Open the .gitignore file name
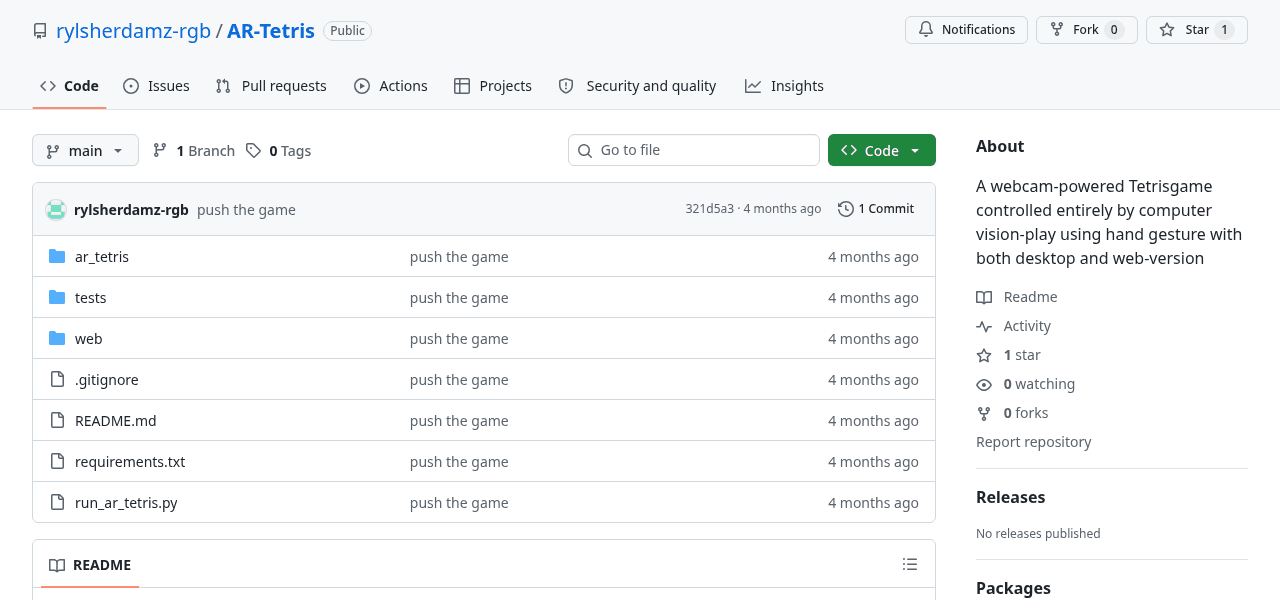This screenshot has height=600, width=1280. (x=107, y=380)
